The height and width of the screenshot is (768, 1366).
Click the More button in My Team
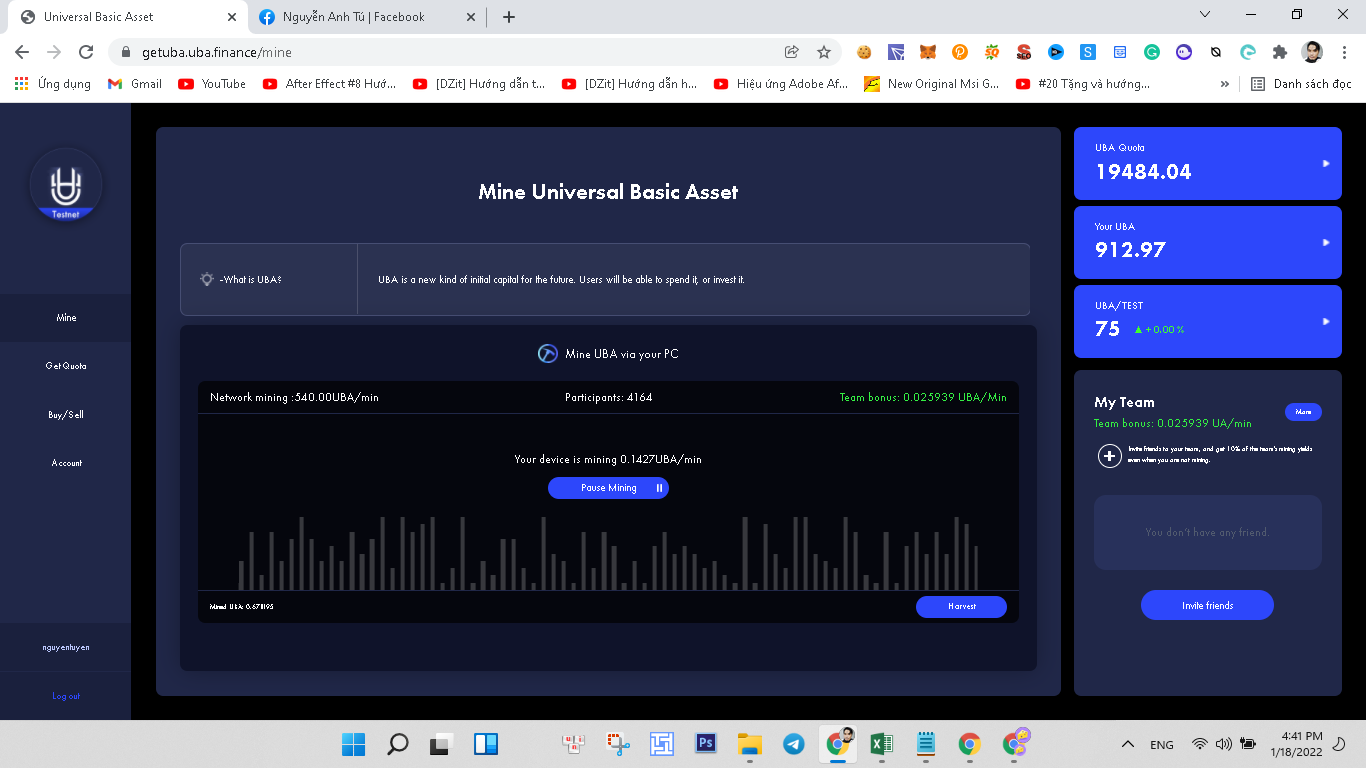[x=1303, y=412]
